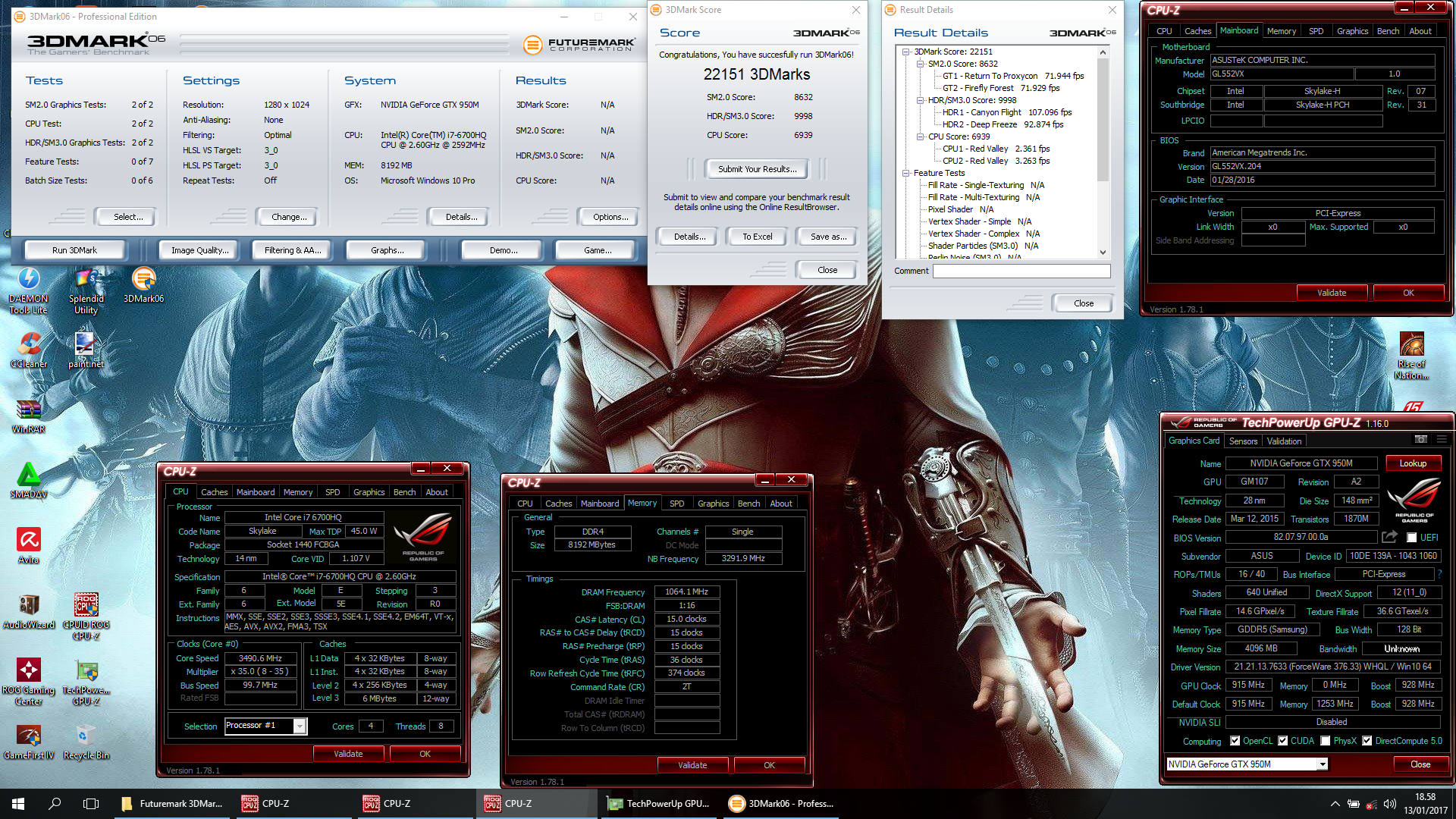Collapse the CPU Score: 6939 node
The width and height of the screenshot is (1456, 819).
pyautogui.click(x=920, y=136)
